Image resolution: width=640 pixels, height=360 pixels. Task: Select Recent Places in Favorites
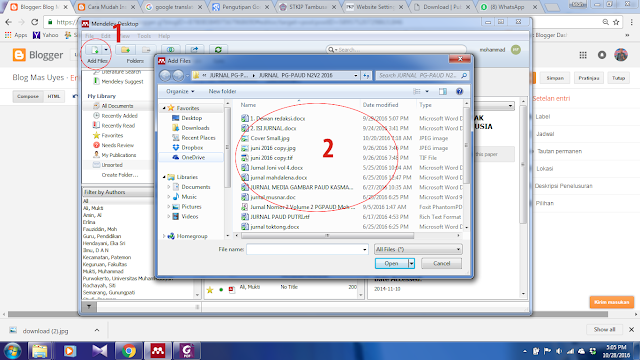tap(198, 138)
